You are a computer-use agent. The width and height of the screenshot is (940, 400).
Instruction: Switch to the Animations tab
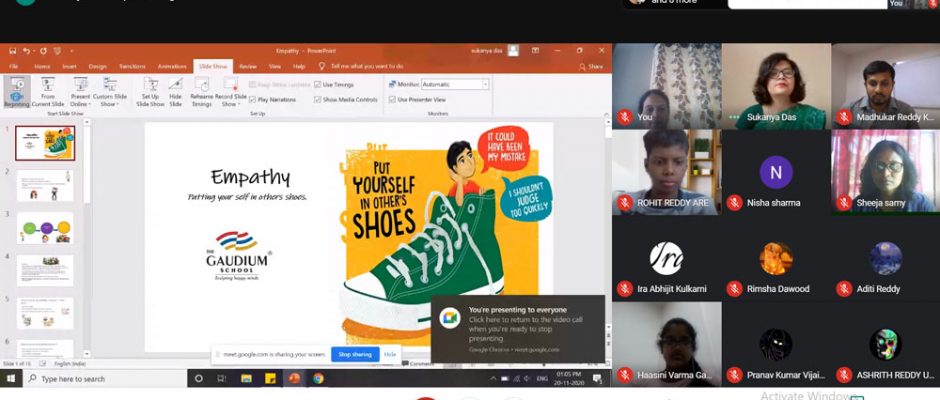tap(172, 67)
